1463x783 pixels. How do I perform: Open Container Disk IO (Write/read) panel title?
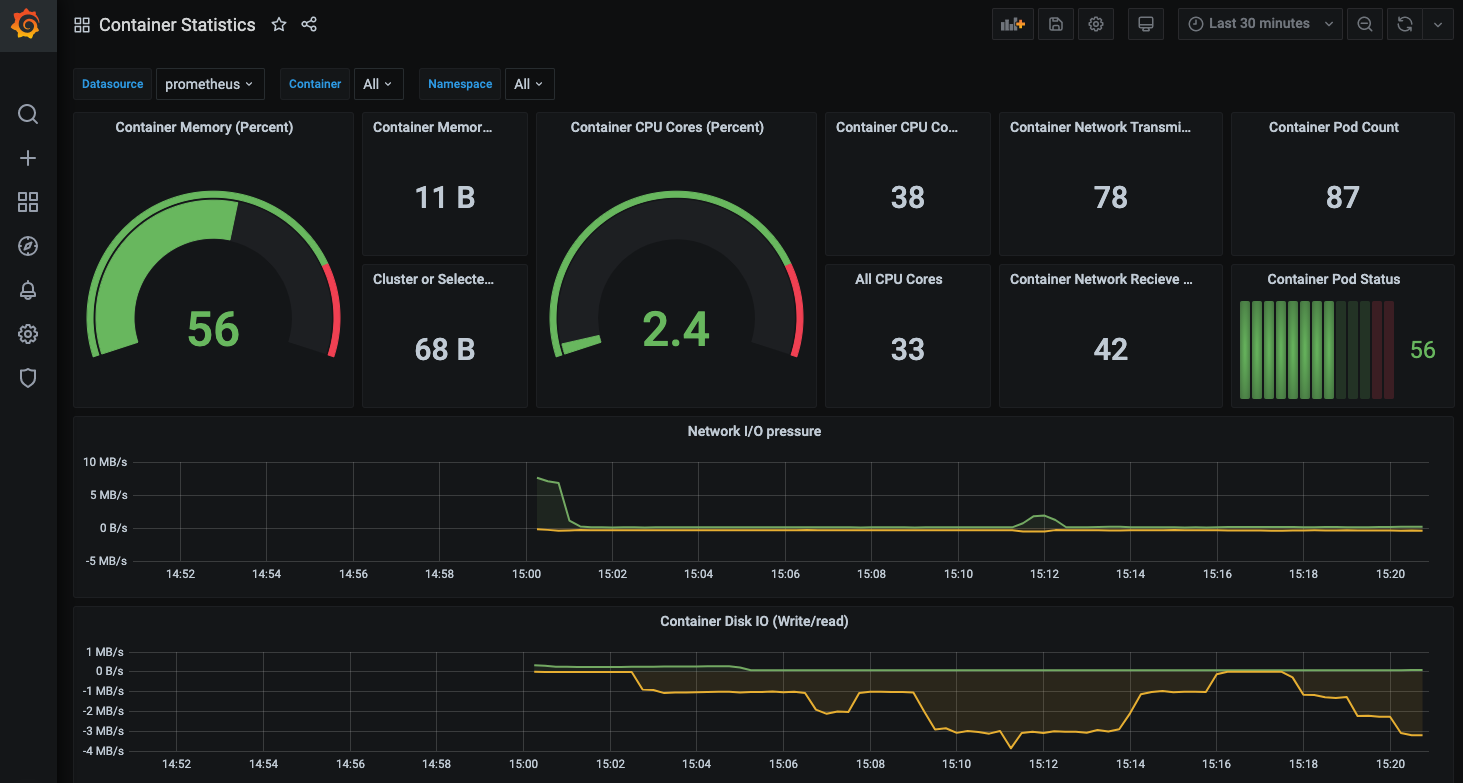point(754,621)
